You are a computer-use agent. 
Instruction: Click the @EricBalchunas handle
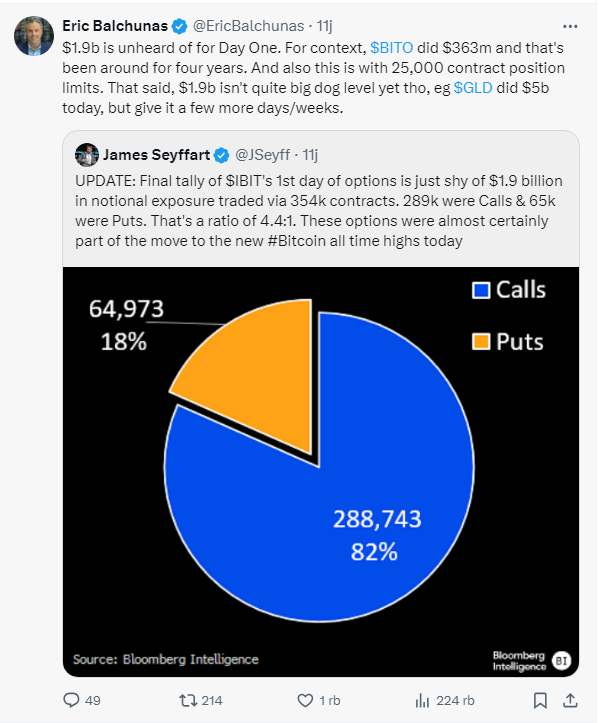(x=248, y=26)
